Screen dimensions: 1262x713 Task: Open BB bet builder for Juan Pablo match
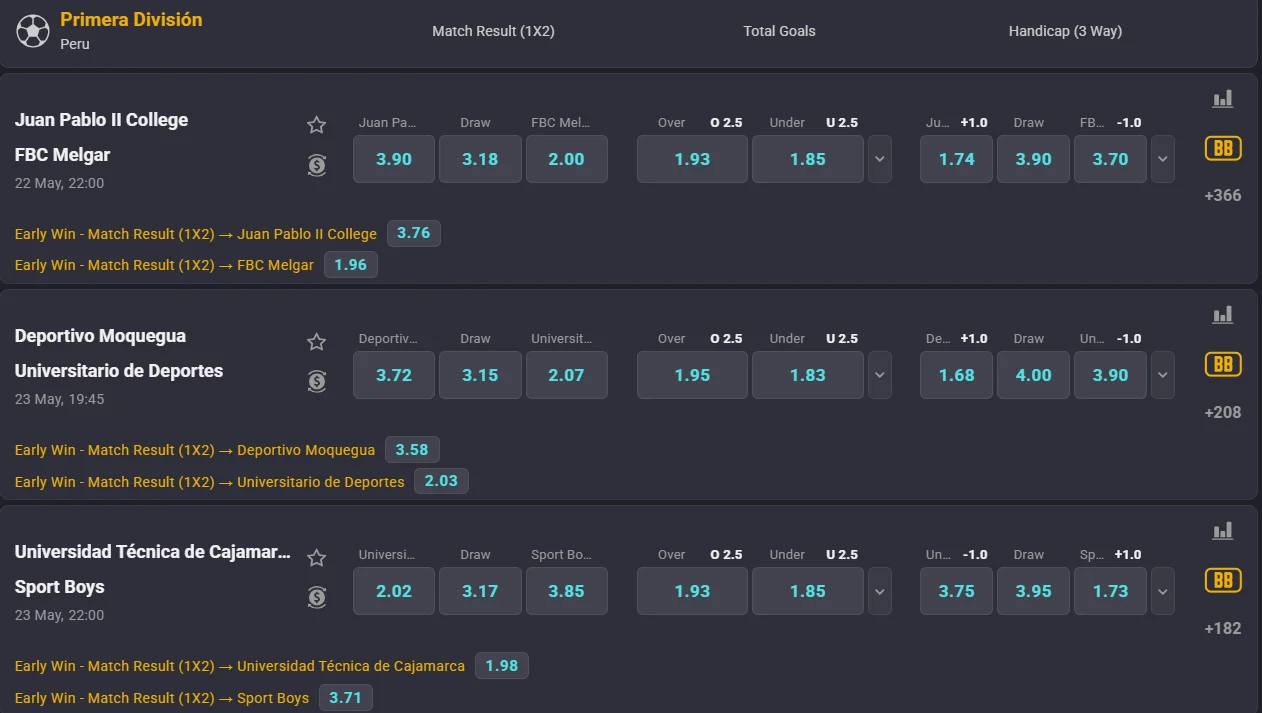1223,148
